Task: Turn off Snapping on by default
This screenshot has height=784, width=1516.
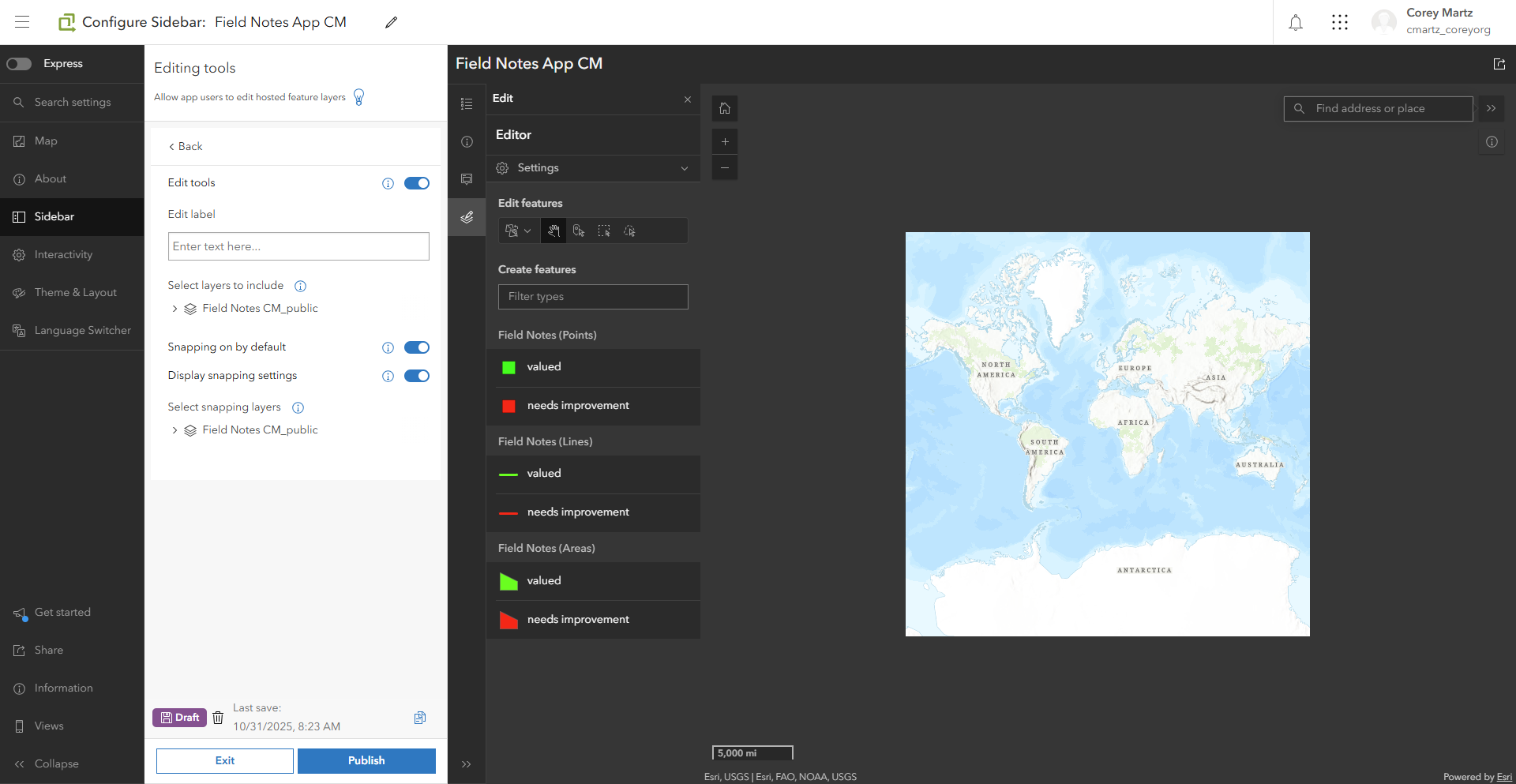Action: [417, 347]
